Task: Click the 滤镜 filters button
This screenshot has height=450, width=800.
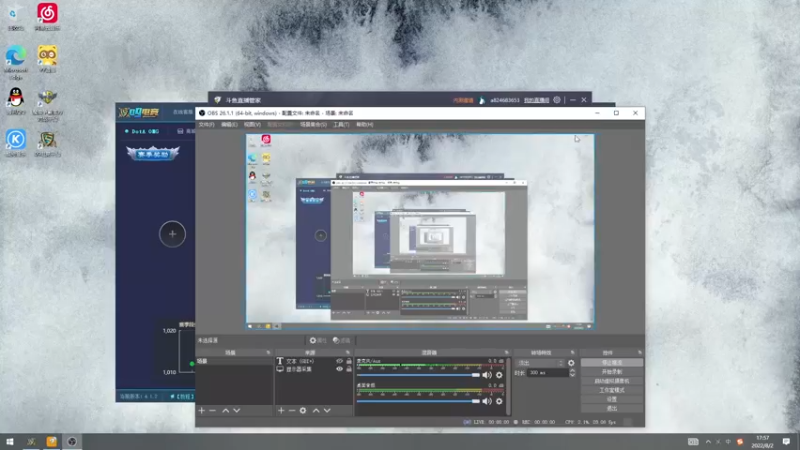Action: (342, 340)
